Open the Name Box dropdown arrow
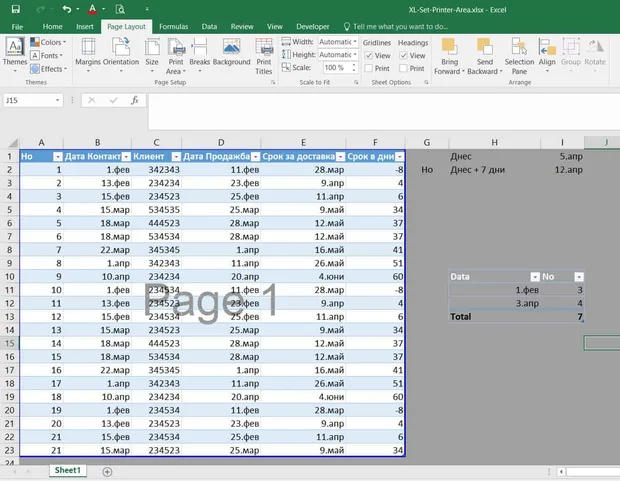Screen dimensions: 620x481 coord(57,100)
